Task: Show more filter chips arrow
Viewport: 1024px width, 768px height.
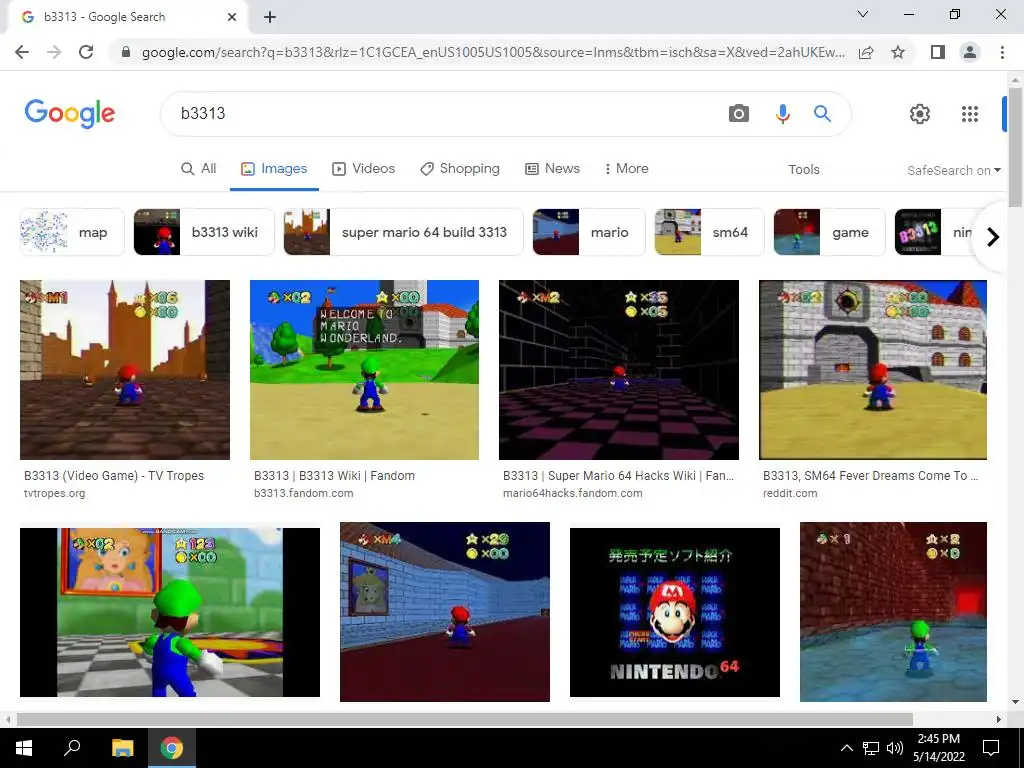Action: click(x=993, y=236)
